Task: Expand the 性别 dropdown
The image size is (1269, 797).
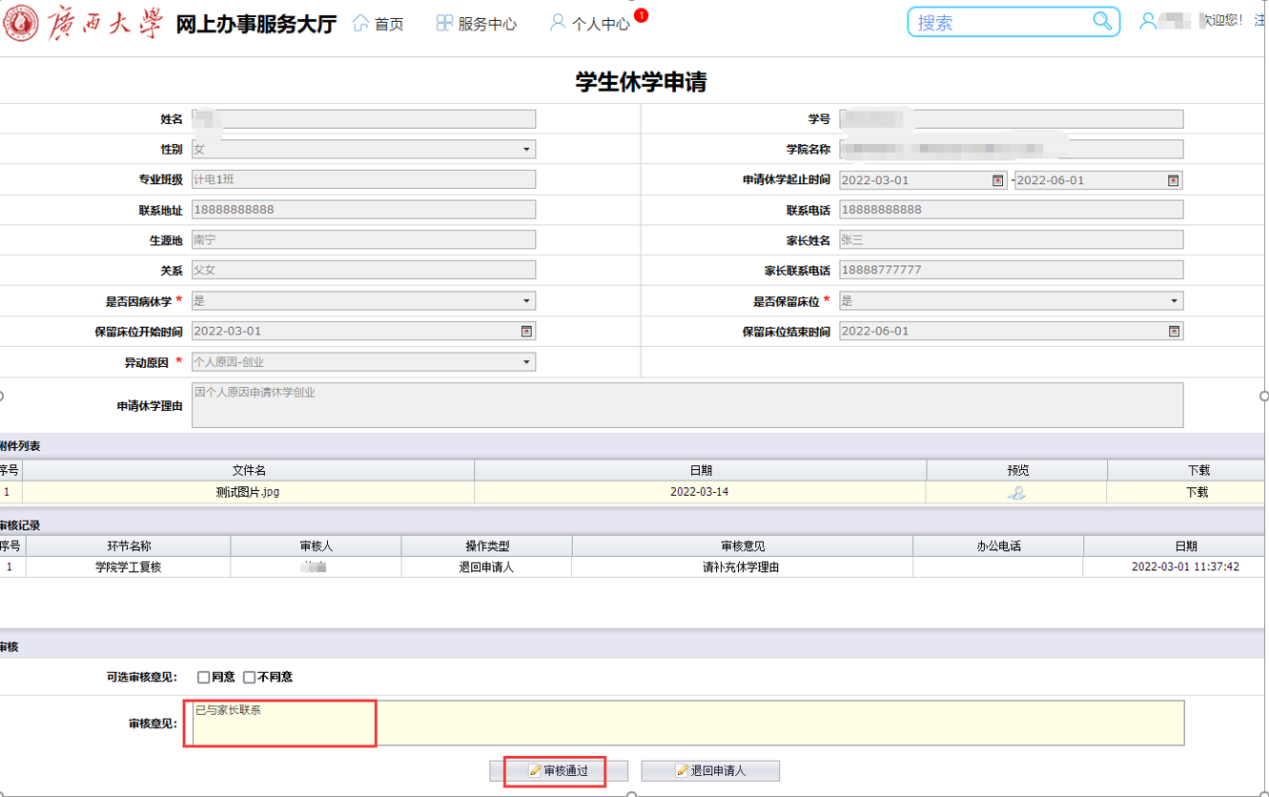Action: coord(526,150)
